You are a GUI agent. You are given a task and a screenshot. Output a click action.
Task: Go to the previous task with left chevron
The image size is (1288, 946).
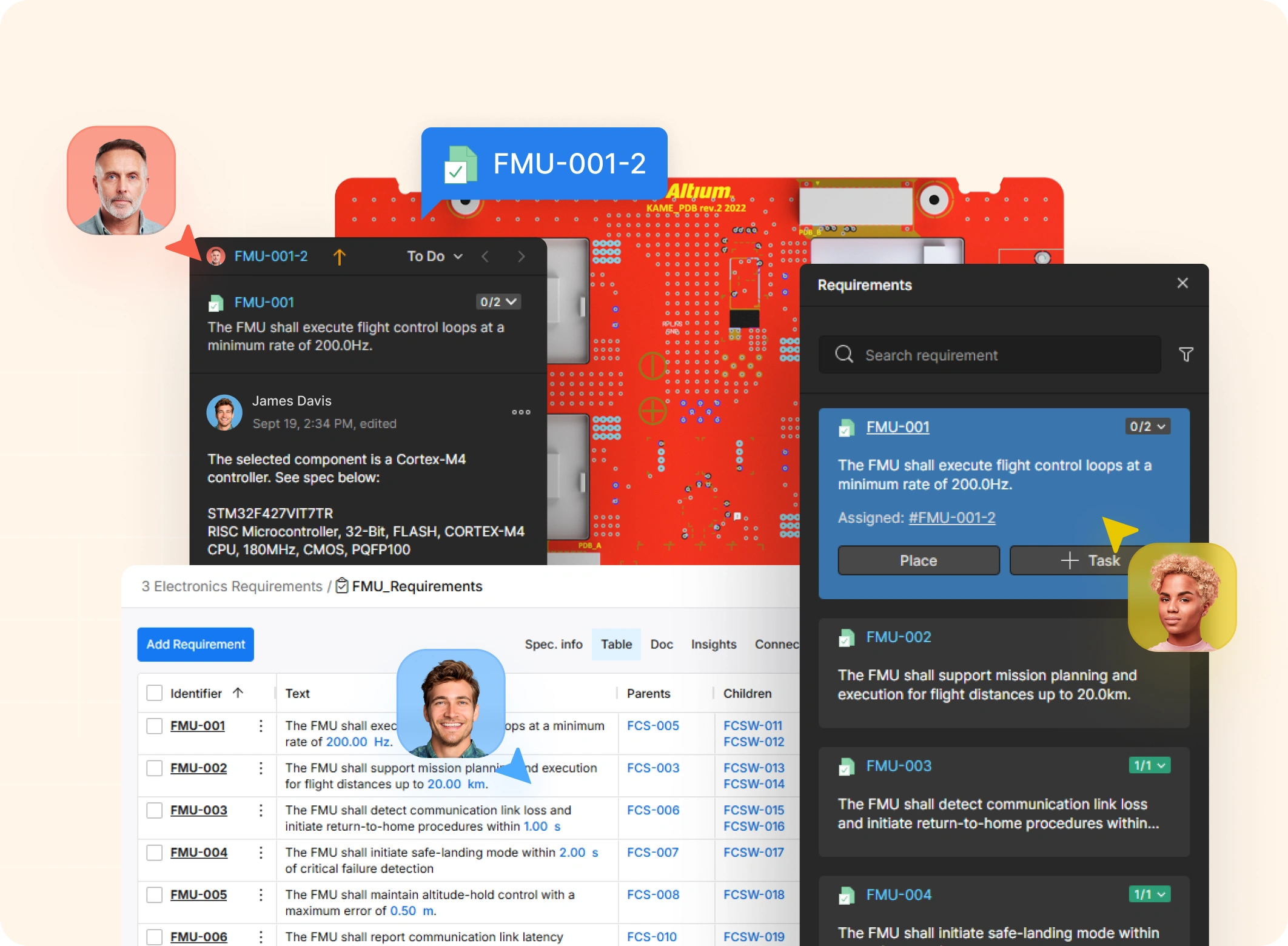485,257
